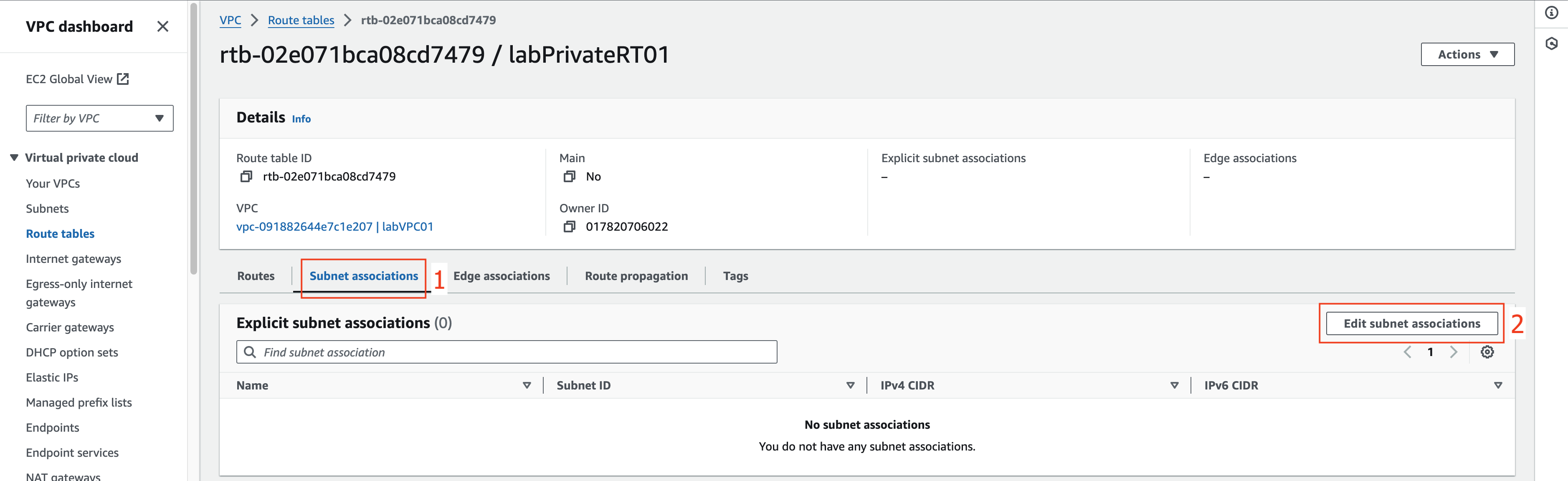Click IPv6 CIDR column header
Screen dimensions: 1568x481
(1231, 385)
